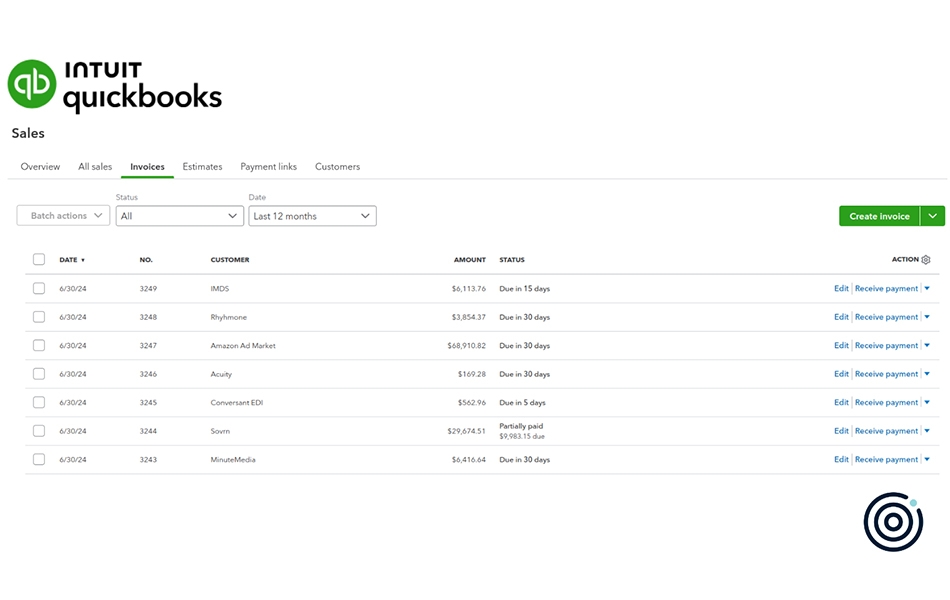Screen dimensions: 950x600
Task: Open the Batch actions dropdown
Action: (63, 216)
